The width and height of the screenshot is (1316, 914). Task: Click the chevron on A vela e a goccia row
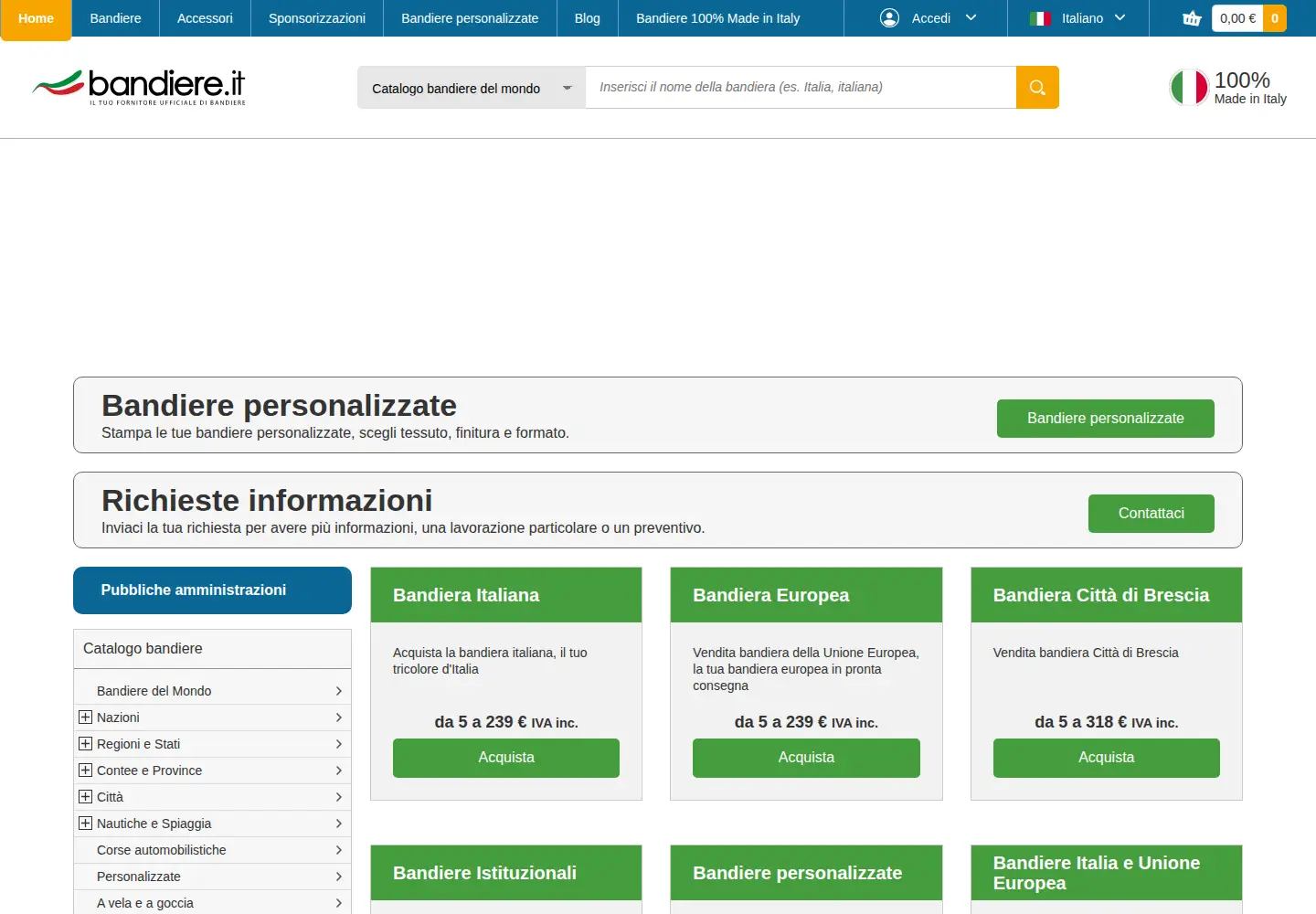[338, 903]
